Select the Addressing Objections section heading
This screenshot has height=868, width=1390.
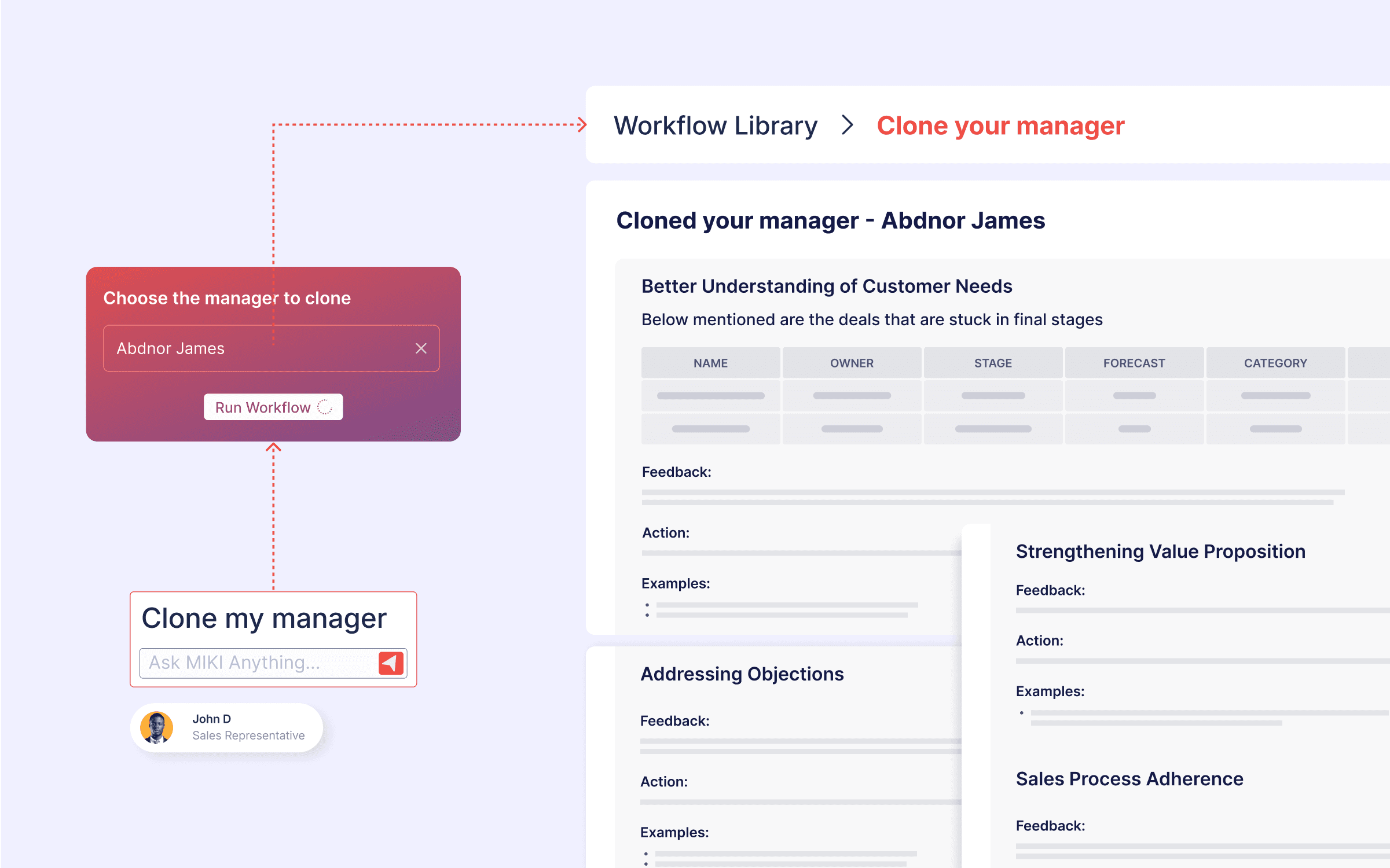pyautogui.click(x=742, y=674)
